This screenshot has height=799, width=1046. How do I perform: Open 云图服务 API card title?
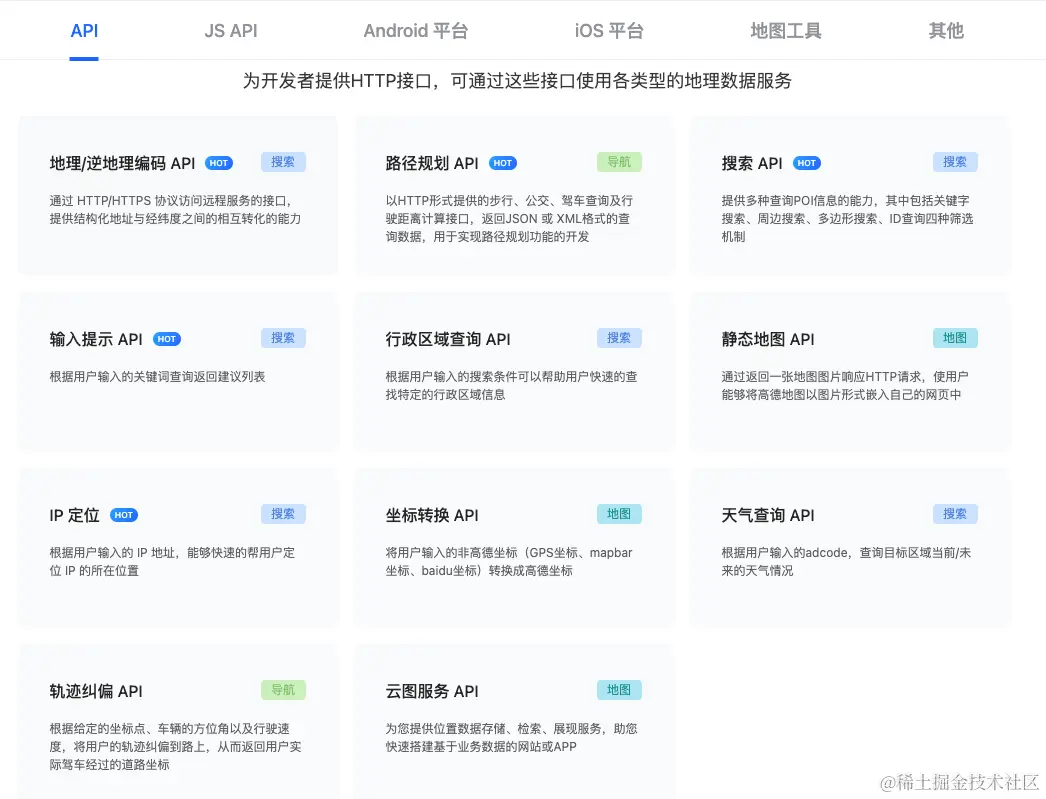[x=432, y=692]
